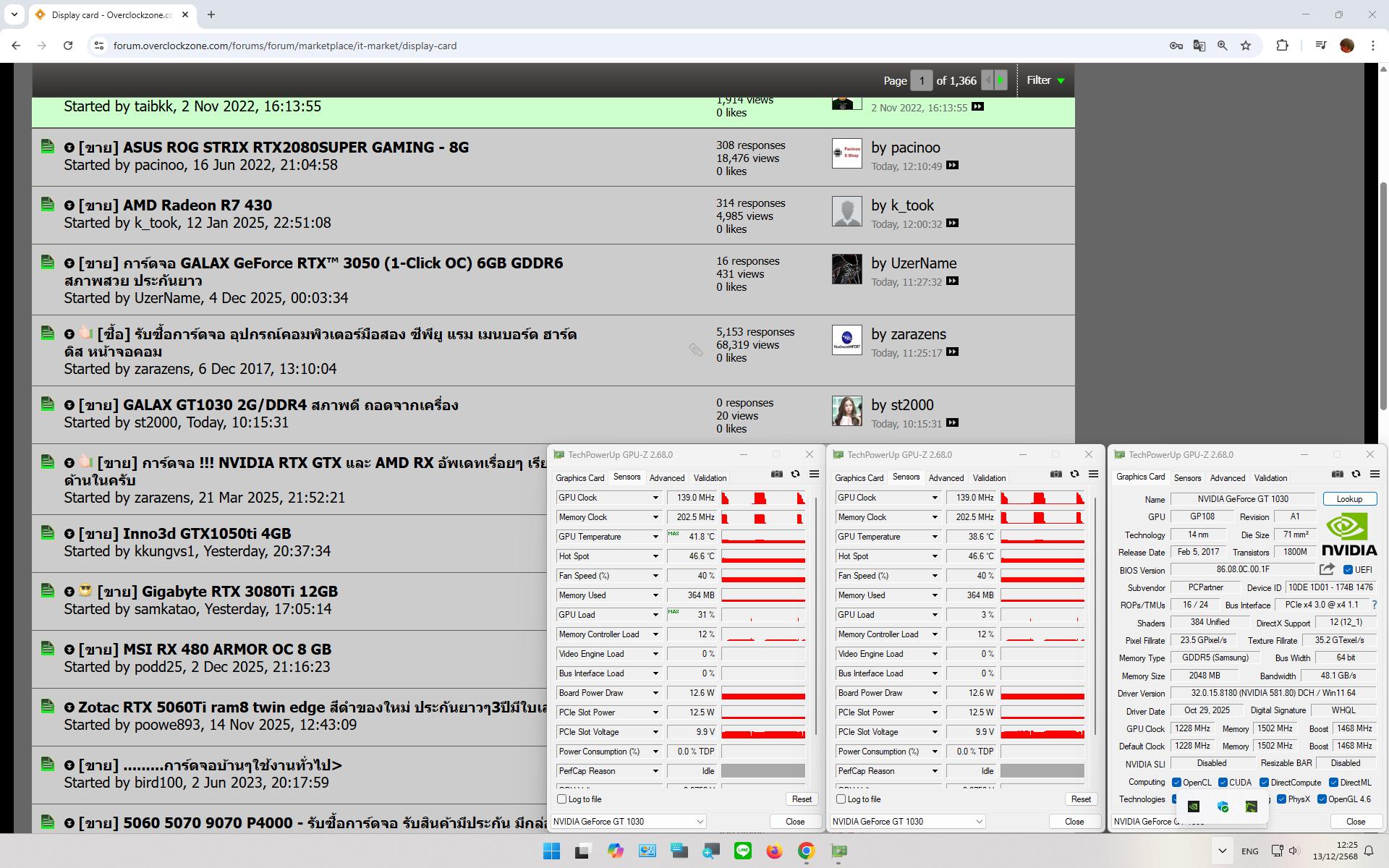Enable Log to file in leftmost GPU-Z window

[x=562, y=799]
